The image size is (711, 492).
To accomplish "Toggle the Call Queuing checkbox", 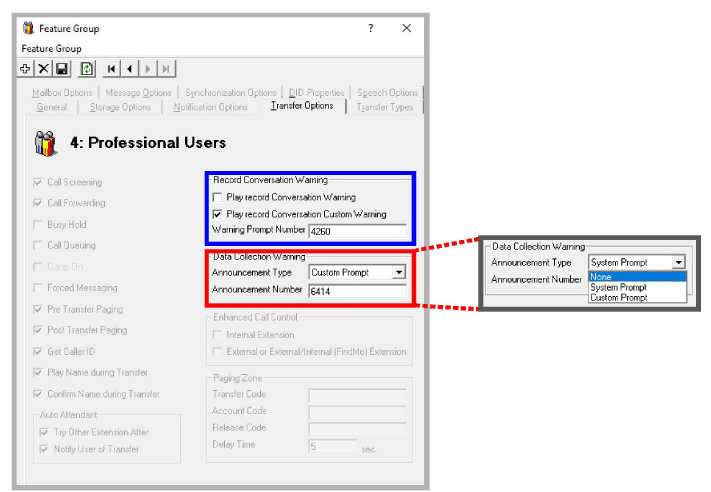I will point(38,245).
